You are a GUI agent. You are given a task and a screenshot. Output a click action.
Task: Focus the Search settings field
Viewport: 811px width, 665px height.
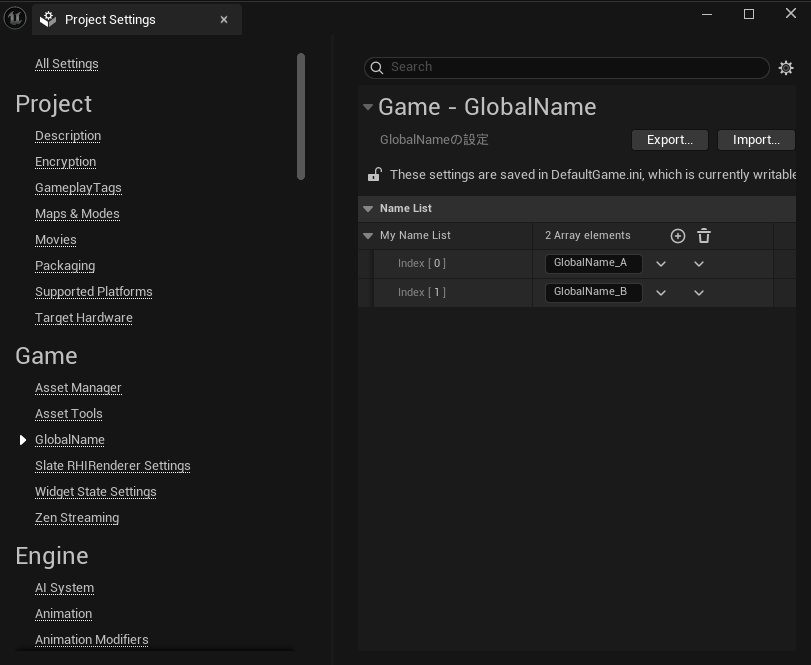click(x=570, y=67)
